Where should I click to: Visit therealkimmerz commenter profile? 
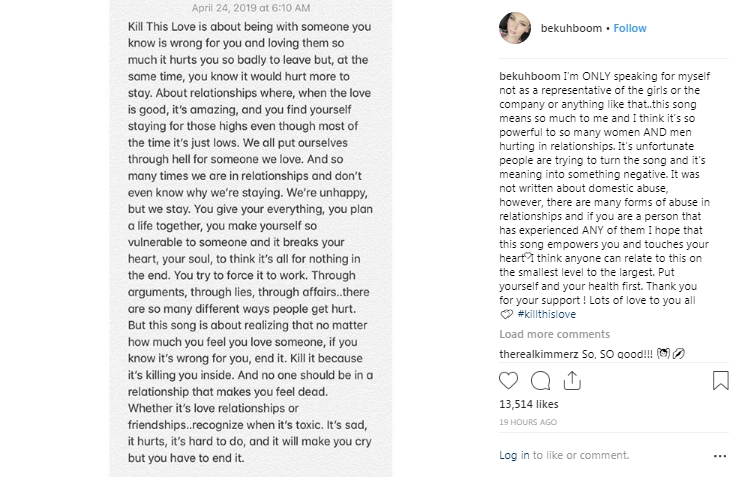pyautogui.click(x=540, y=354)
